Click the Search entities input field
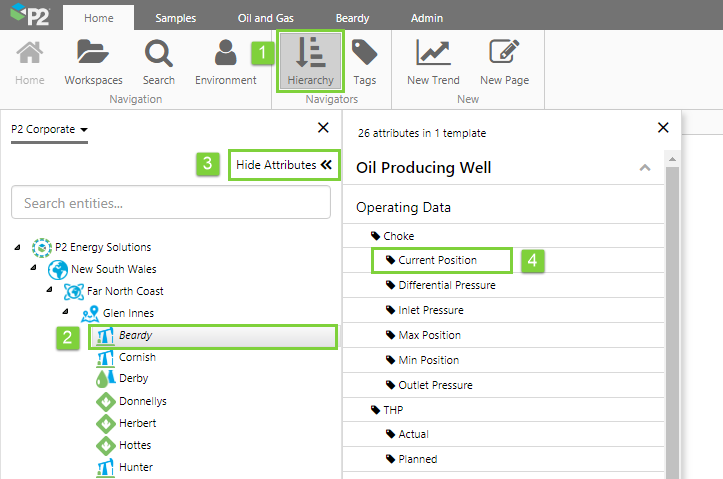The width and height of the screenshot is (723, 479). coord(170,203)
